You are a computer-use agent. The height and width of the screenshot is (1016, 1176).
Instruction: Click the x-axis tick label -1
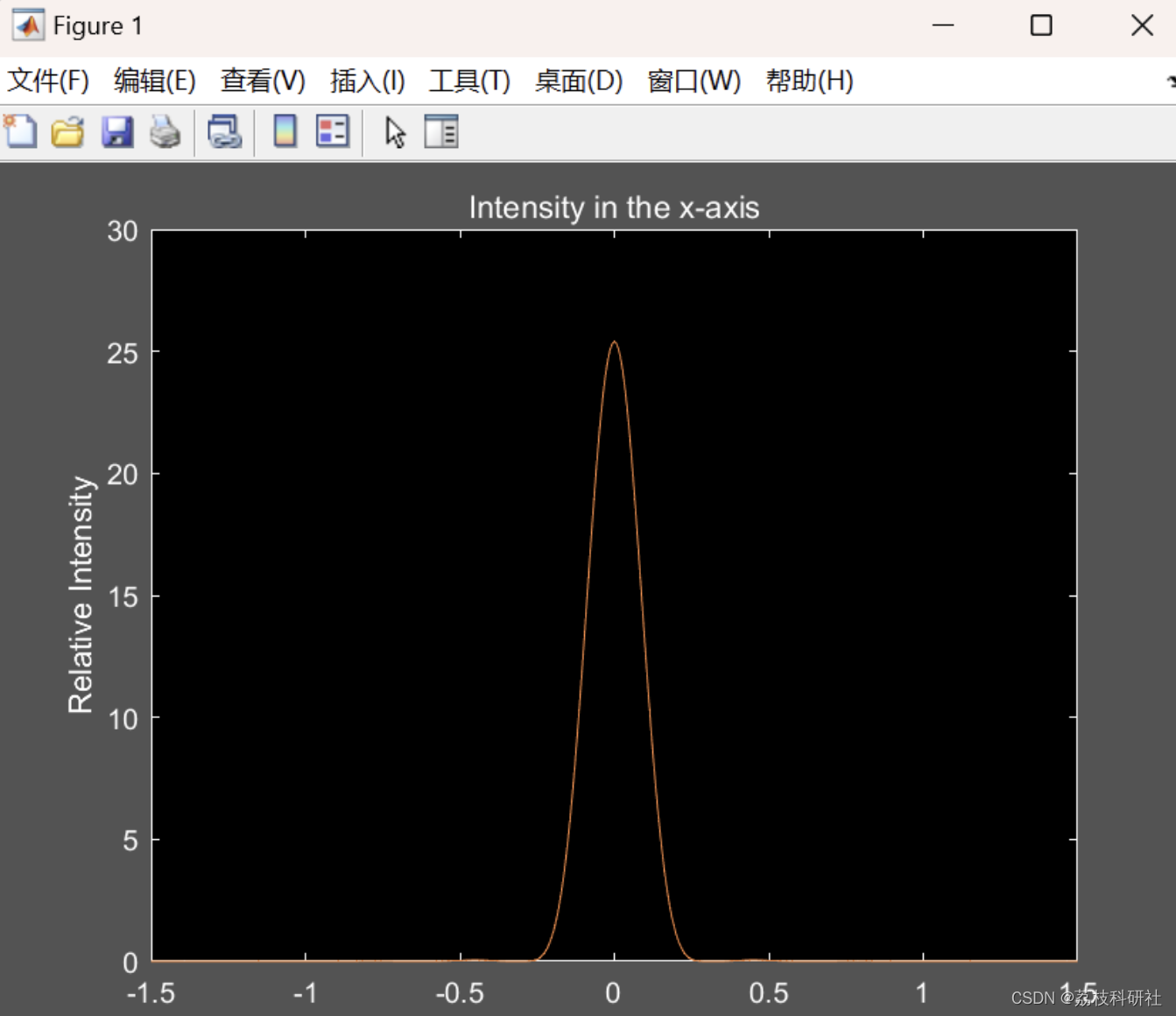(x=306, y=993)
